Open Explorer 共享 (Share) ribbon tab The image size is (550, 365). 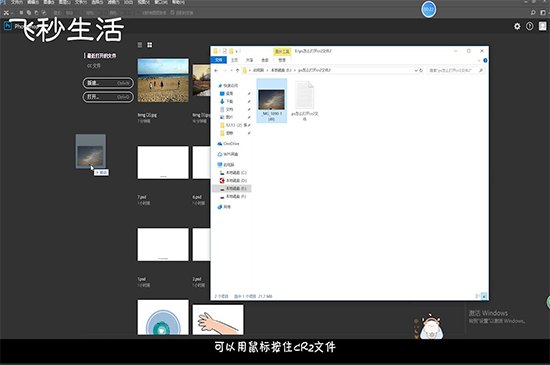point(249,60)
